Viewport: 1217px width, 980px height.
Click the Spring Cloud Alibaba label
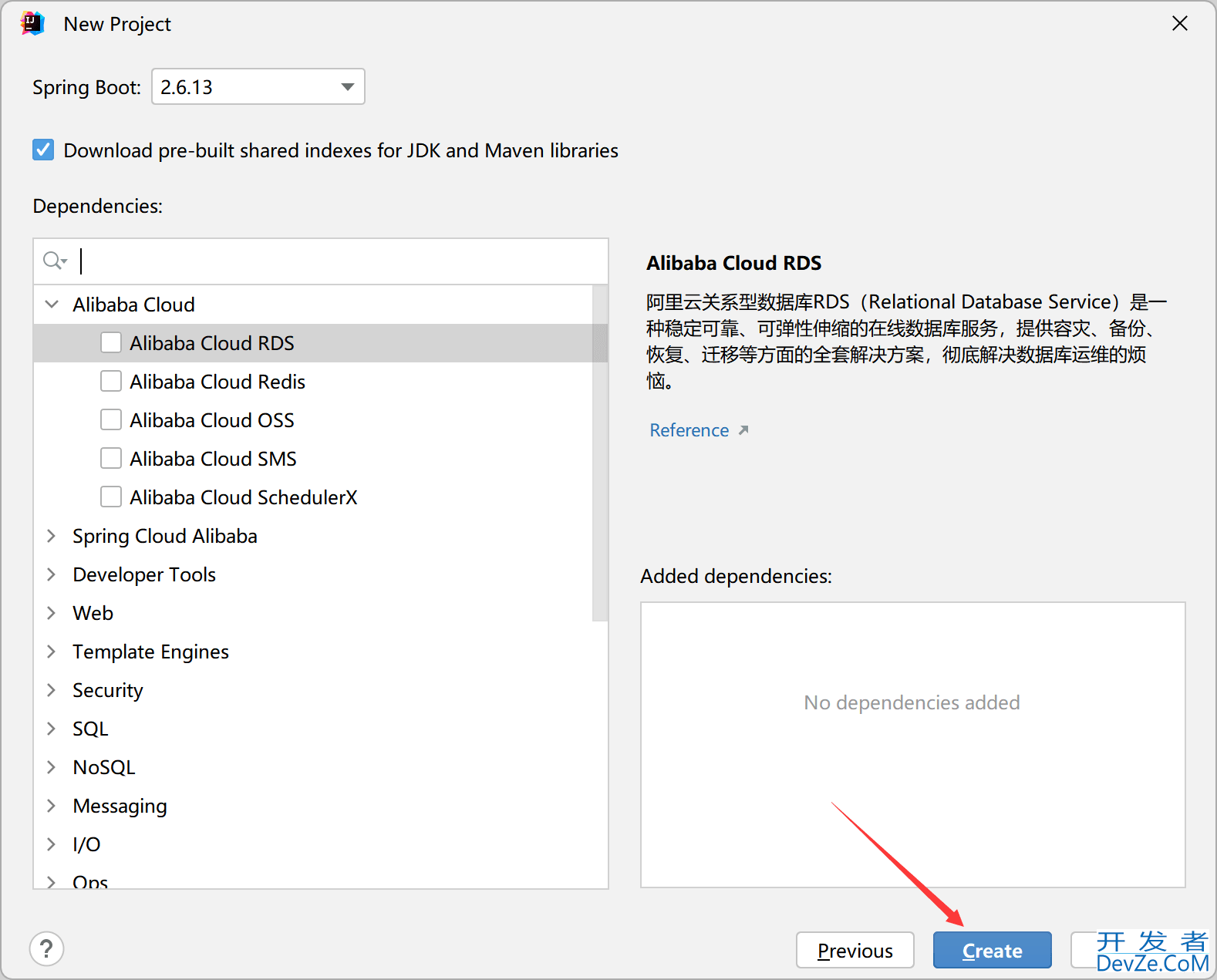point(165,536)
